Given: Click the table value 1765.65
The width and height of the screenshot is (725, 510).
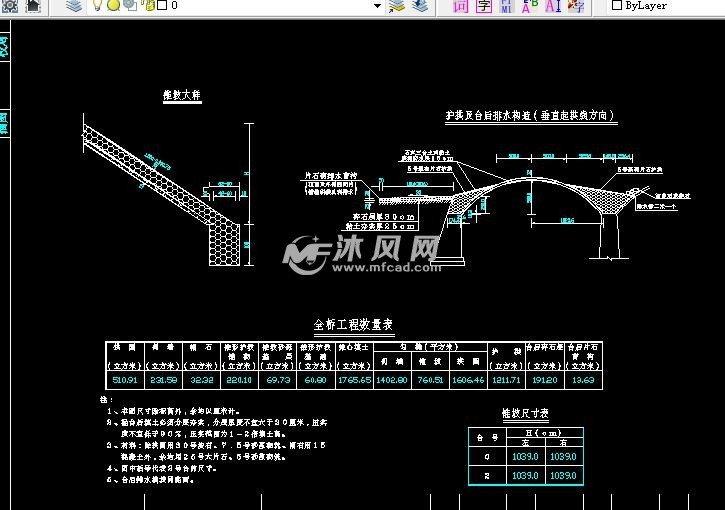Looking at the screenshot, I should [355, 380].
